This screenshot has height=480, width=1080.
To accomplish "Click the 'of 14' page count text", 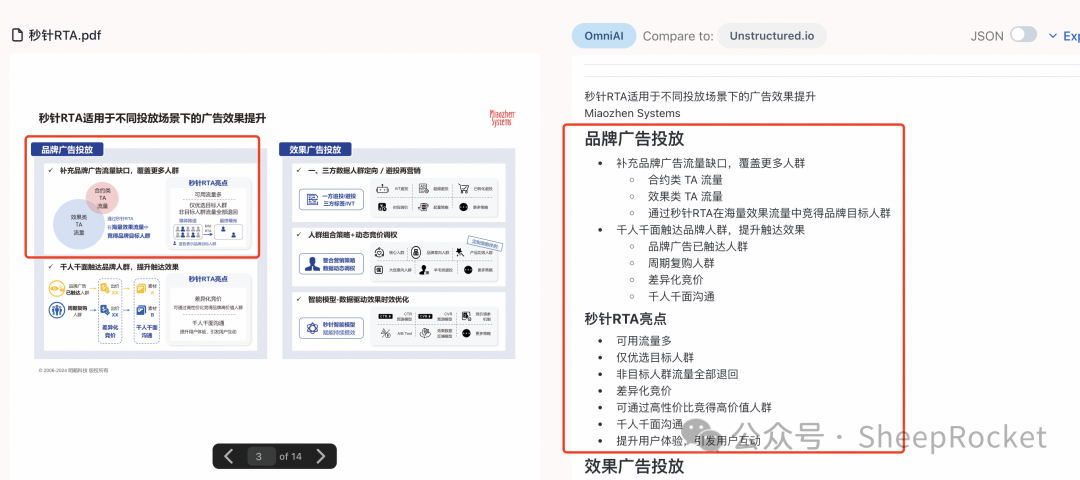I will tap(291, 456).
